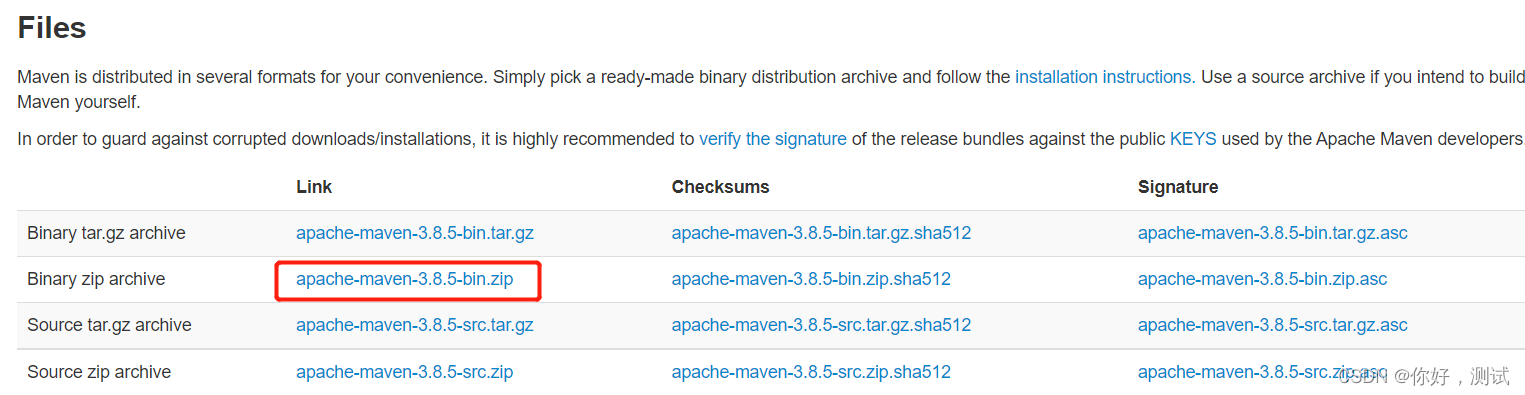Click the Checksums column header
This screenshot has width=1525, height=395.
tap(721, 187)
